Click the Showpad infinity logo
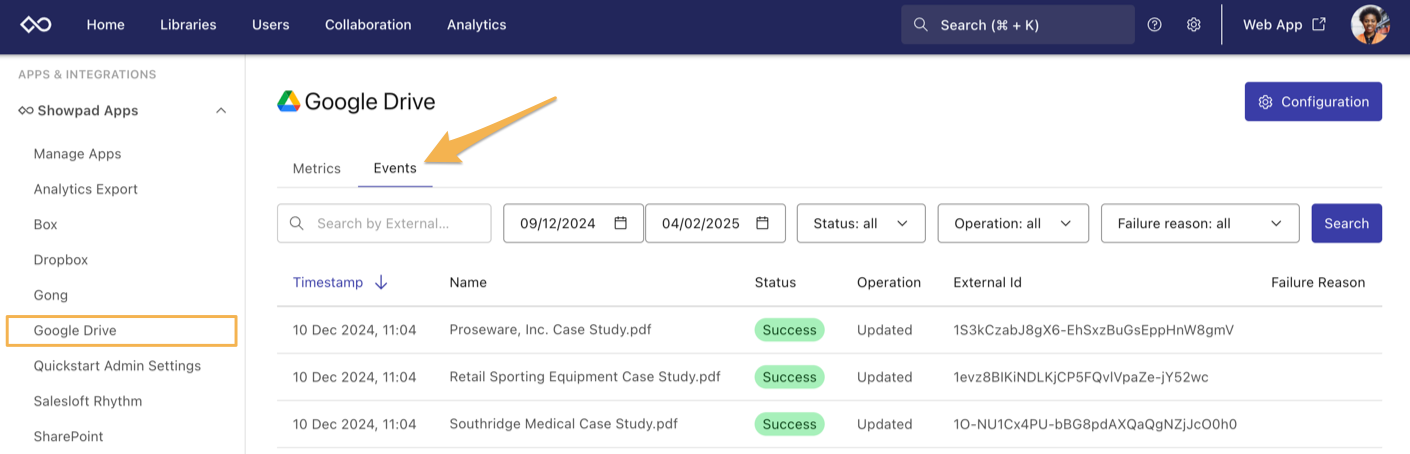Screen dimensions: 1410x454 pos(36,25)
